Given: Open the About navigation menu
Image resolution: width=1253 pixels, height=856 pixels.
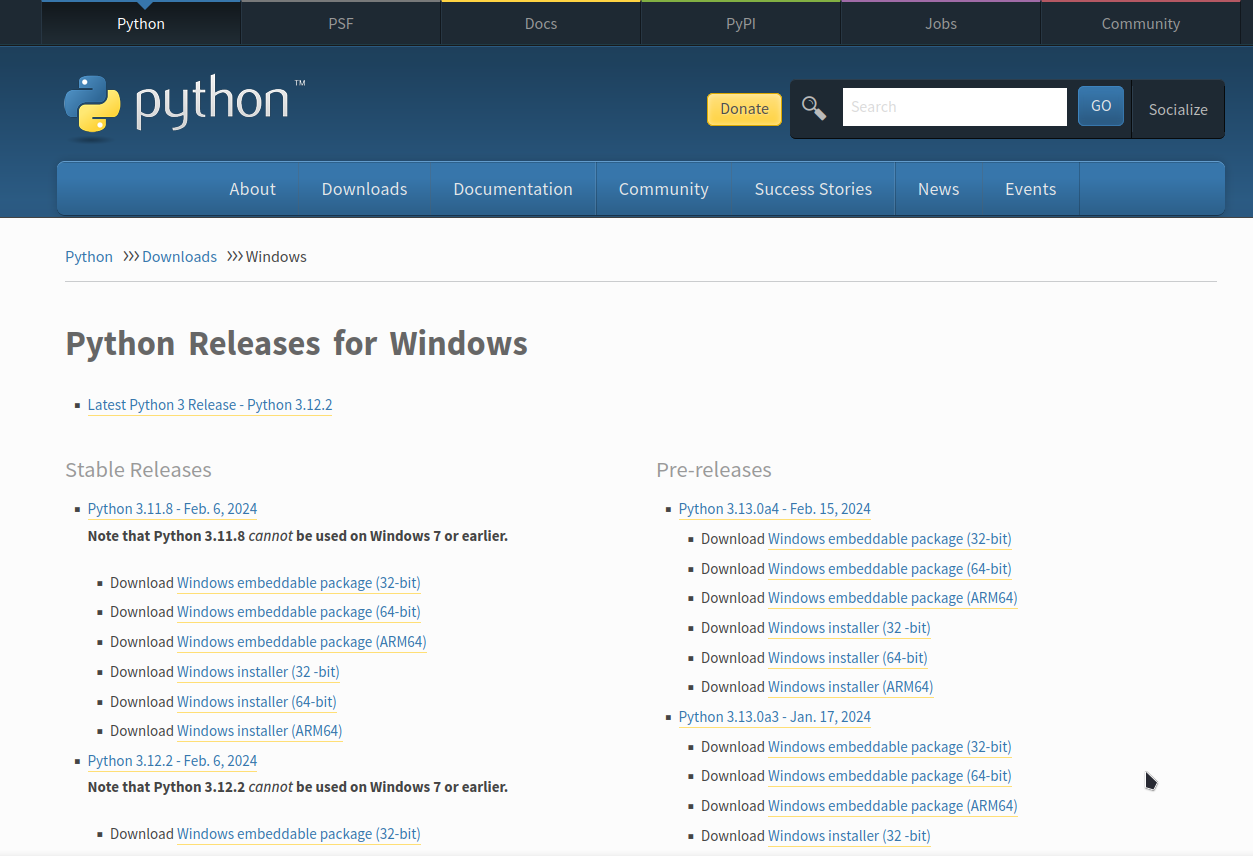Looking at the screenshot, I should click(252, 189).
